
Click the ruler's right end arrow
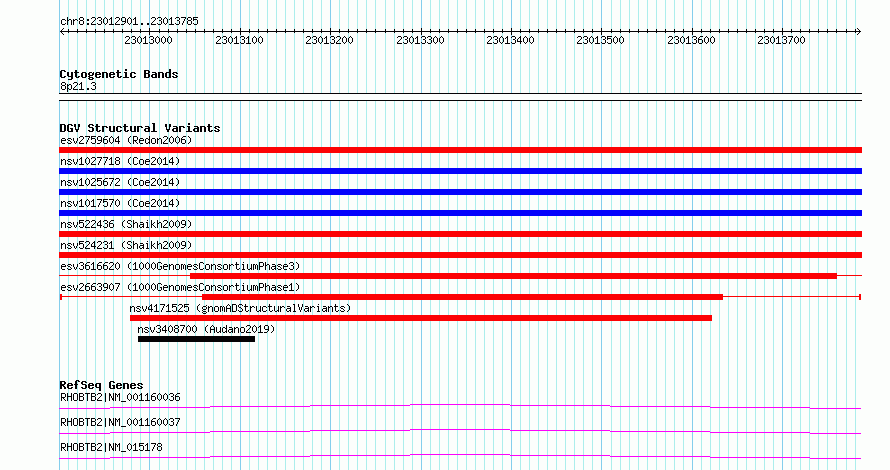pos(859,32)
